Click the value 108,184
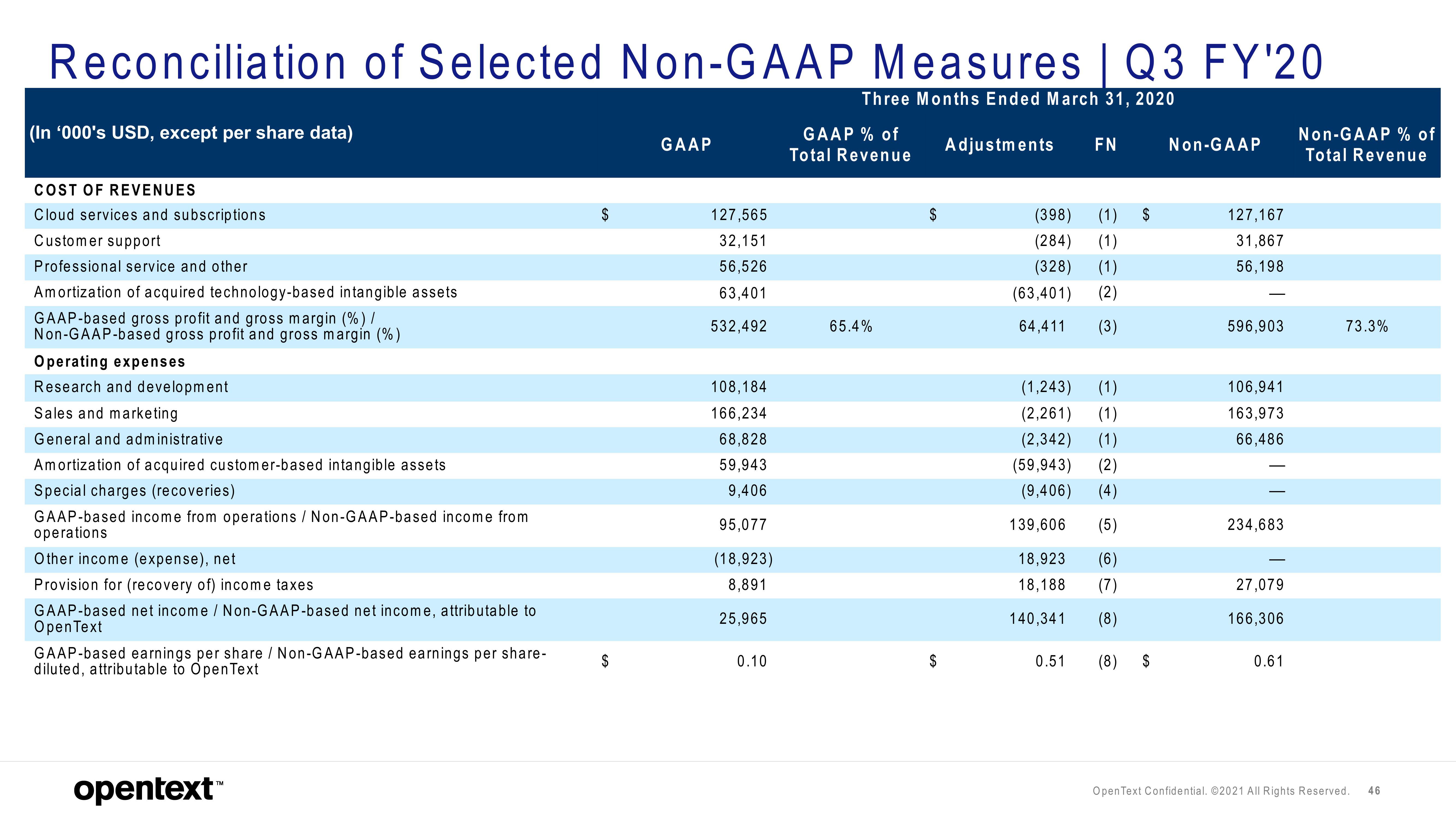This screenshot has height=819, width=1456. pyautogui.click(x=739, y=387)
